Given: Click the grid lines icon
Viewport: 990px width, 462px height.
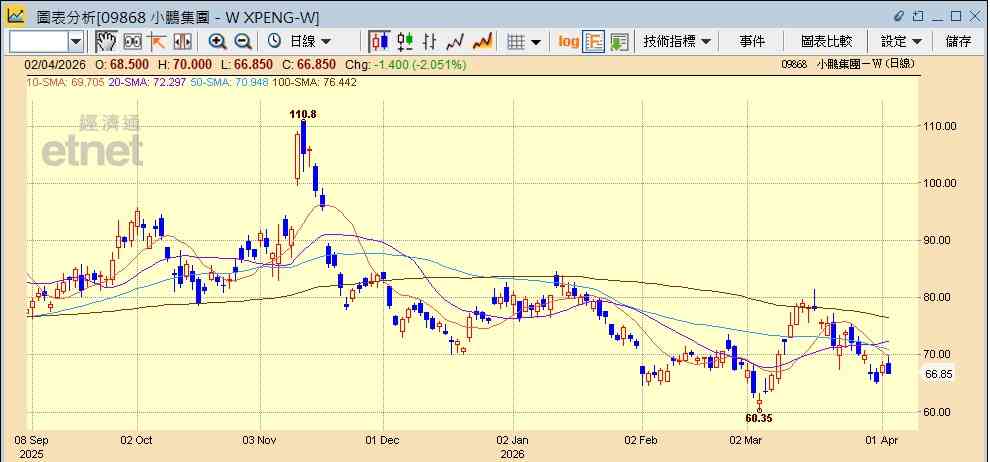Looking at the screenshot, I should [x=516, y=42].
